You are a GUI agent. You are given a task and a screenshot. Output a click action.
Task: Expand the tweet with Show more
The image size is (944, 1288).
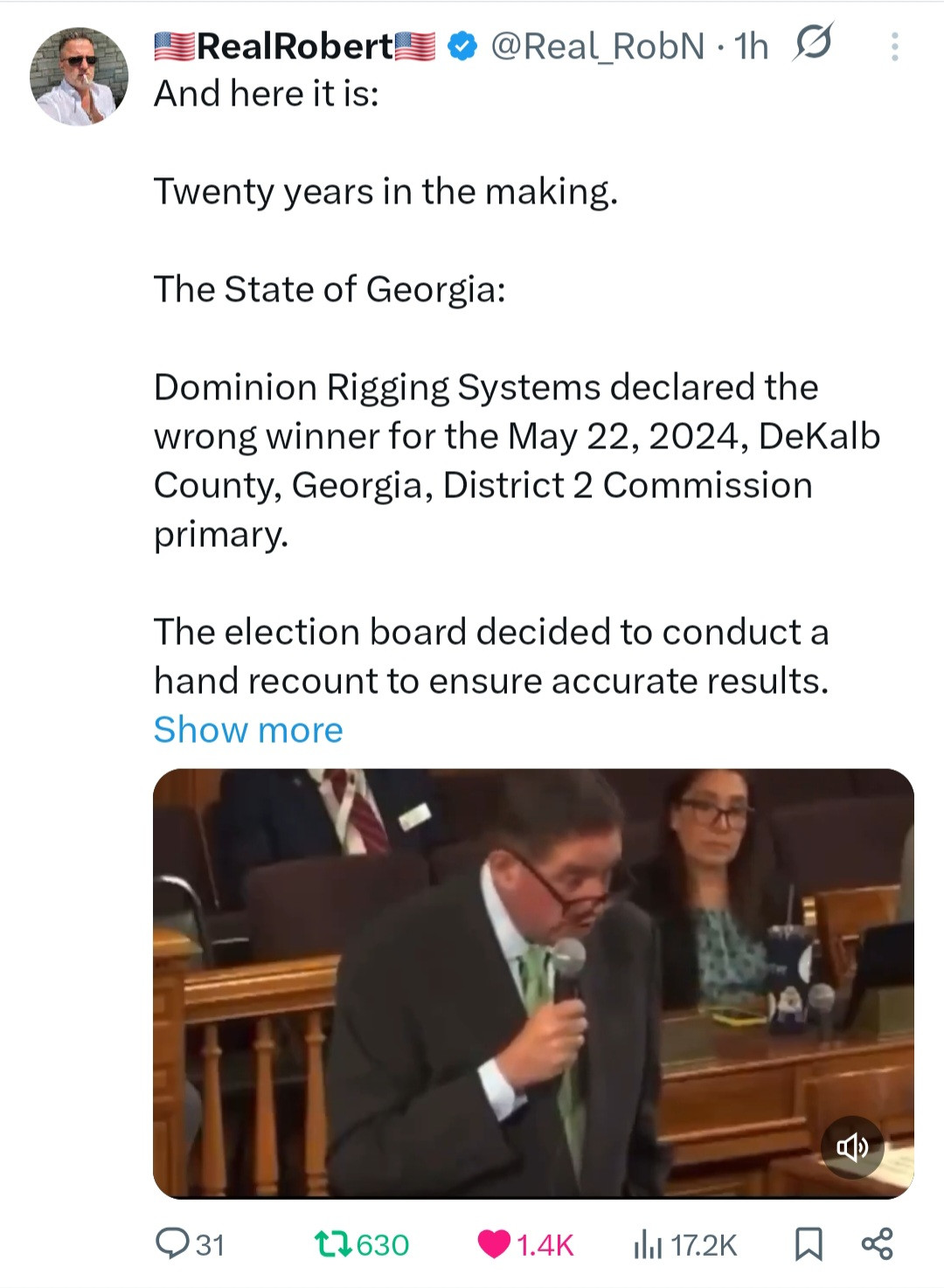tap(248, 730)
